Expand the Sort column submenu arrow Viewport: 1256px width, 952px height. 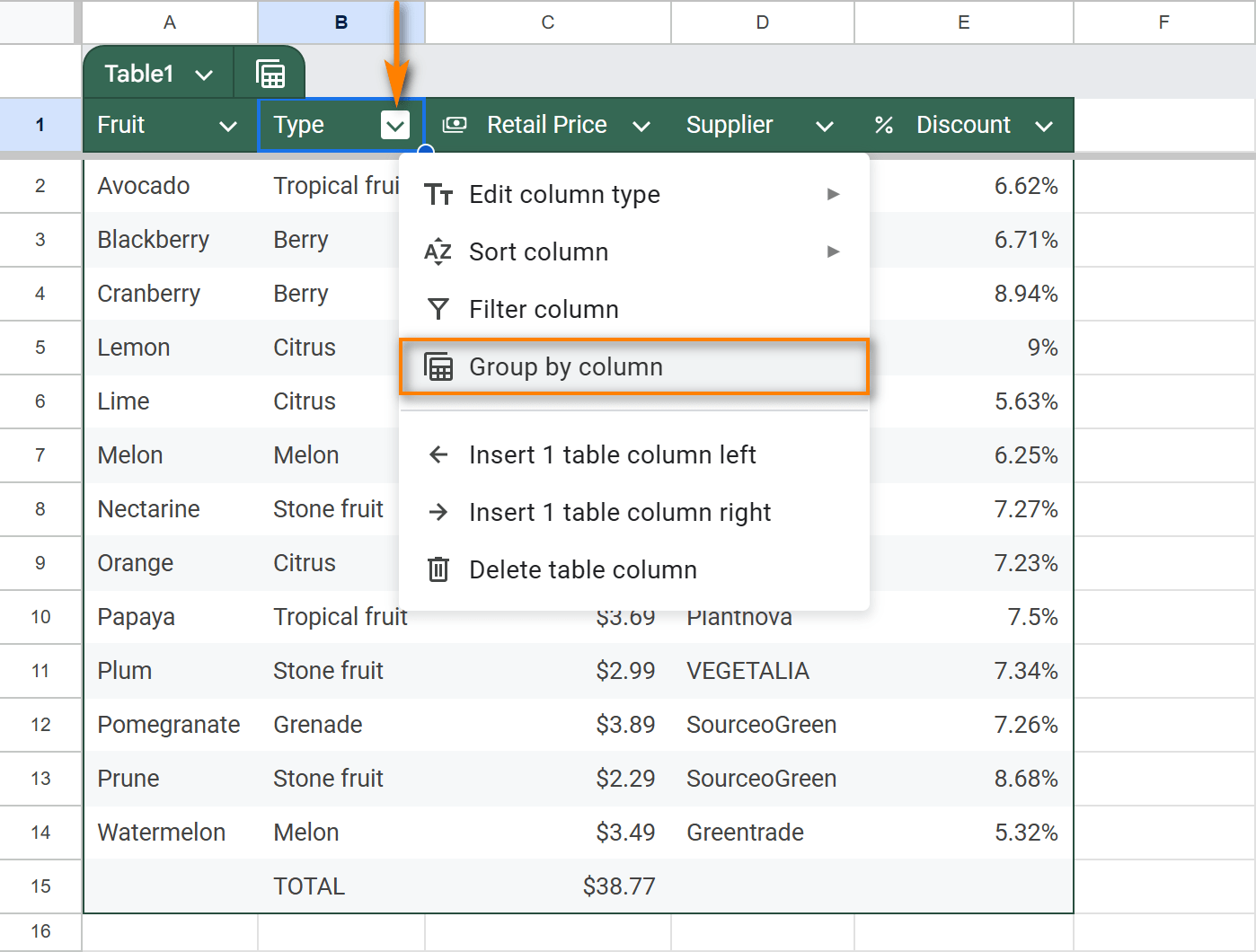(x=834, y=252)
